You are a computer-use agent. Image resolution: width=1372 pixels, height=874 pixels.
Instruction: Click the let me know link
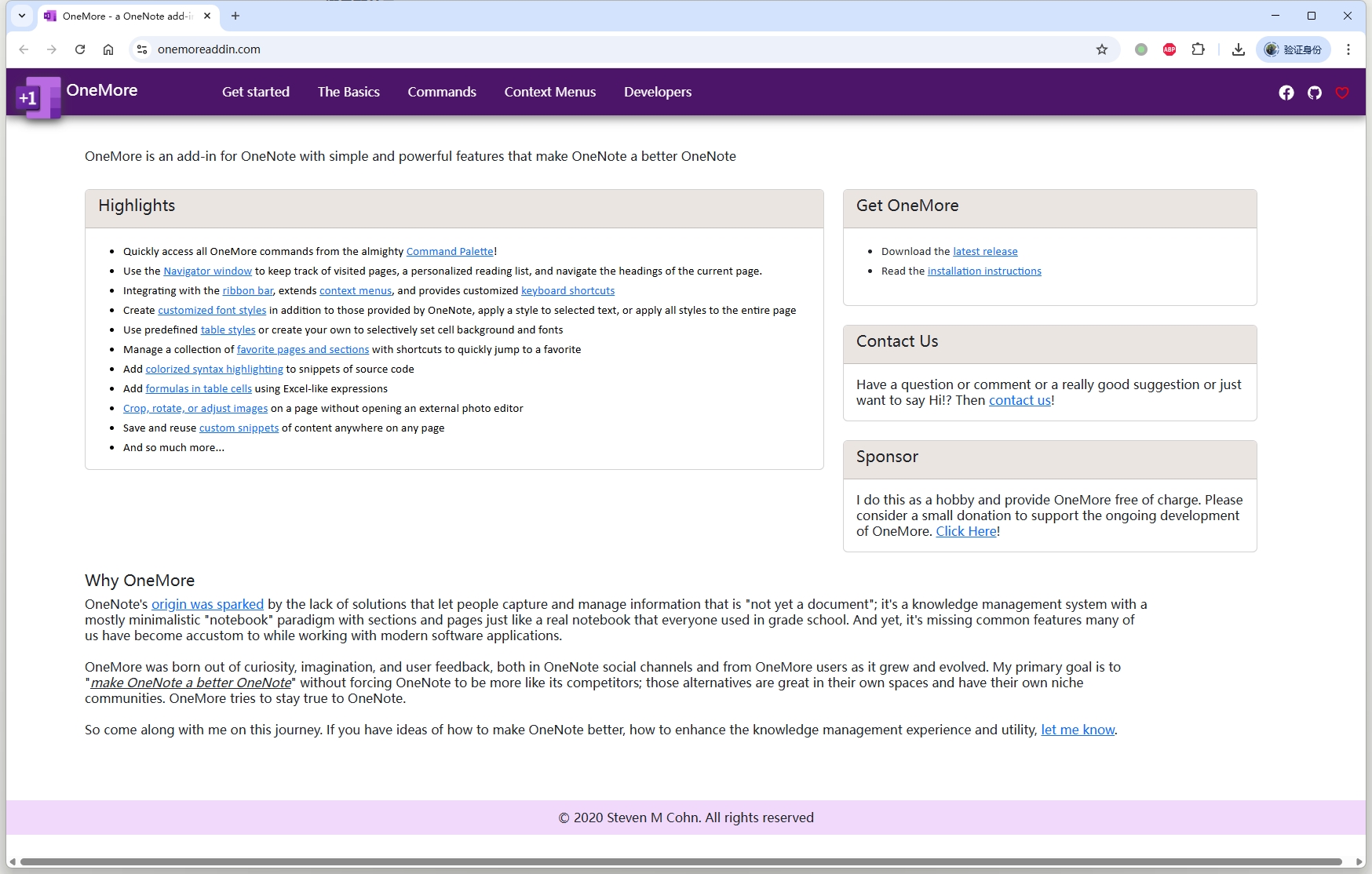click(1078, 730)
